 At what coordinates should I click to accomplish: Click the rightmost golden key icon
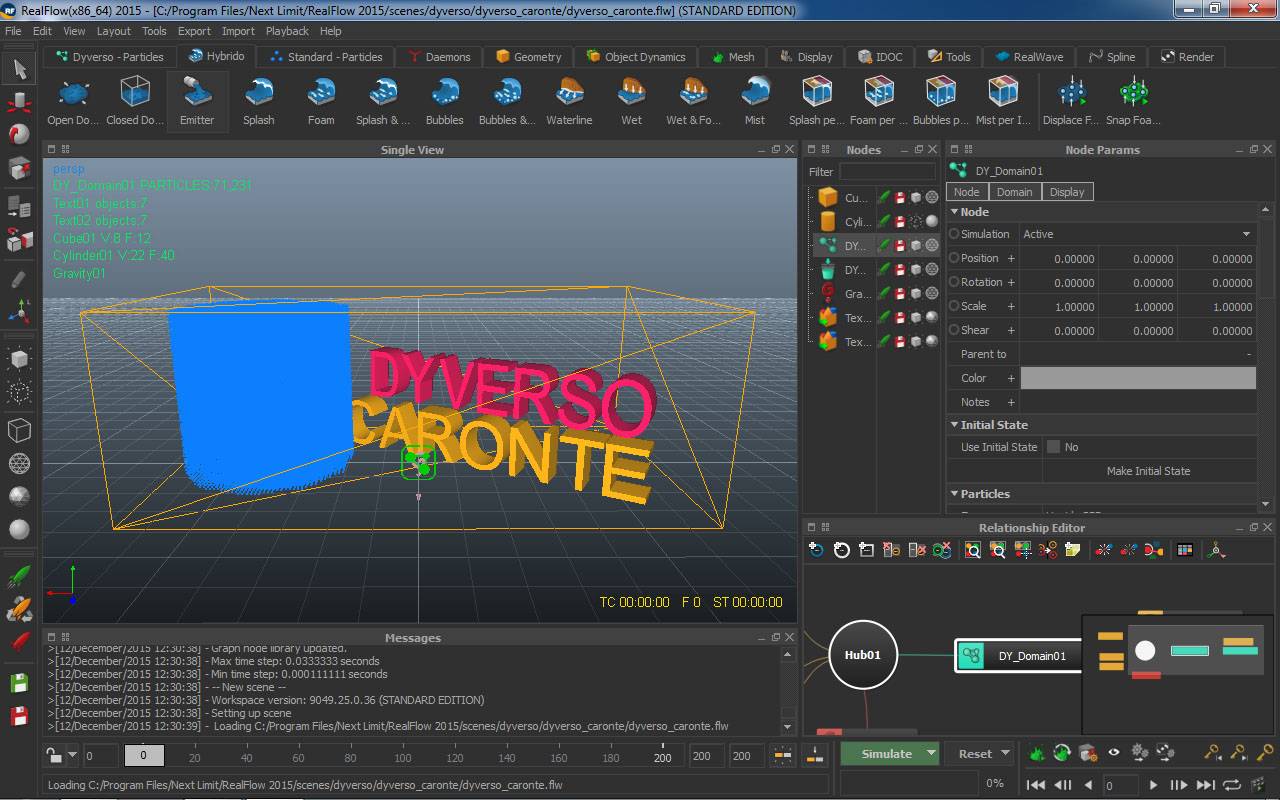click(1266, 753)
